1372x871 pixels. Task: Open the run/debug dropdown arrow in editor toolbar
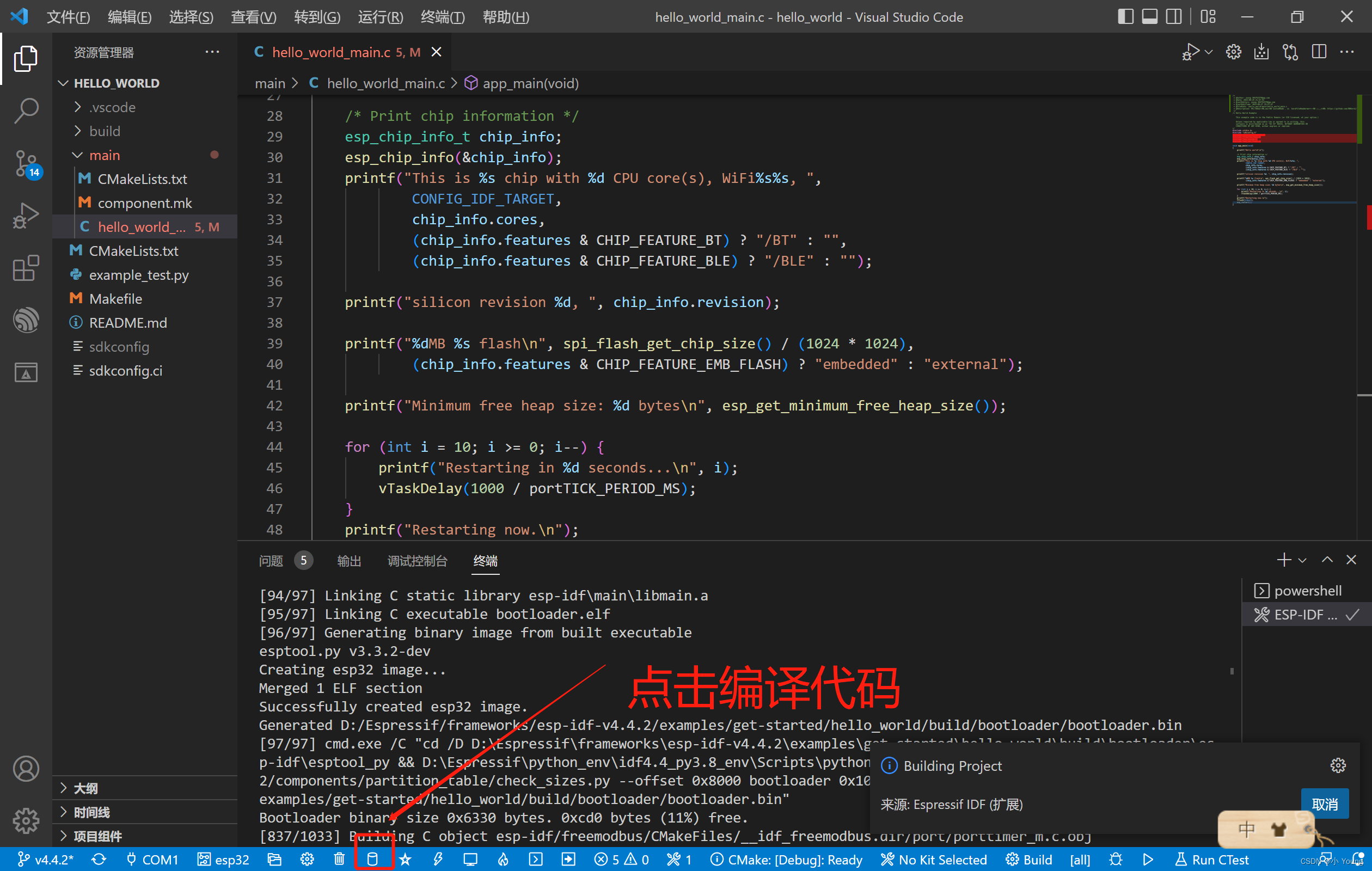pos(1209,52)
